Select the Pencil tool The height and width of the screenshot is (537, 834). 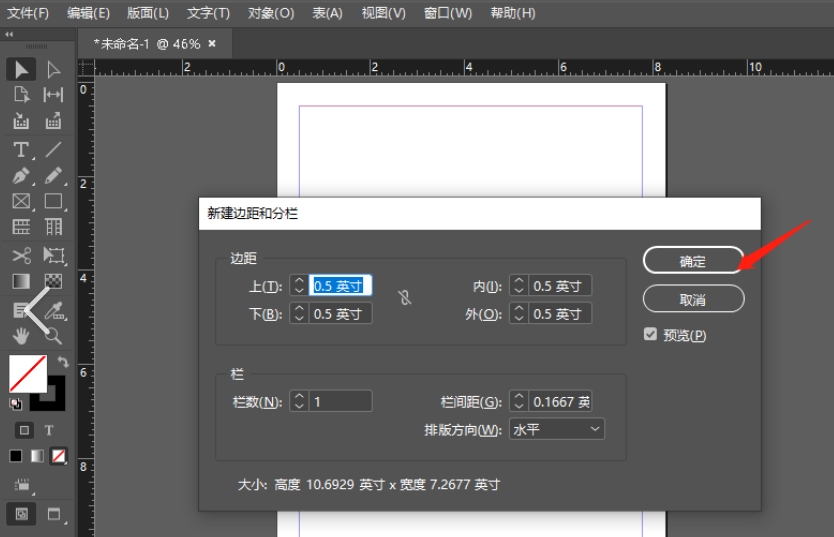click(x=53, y=176)
